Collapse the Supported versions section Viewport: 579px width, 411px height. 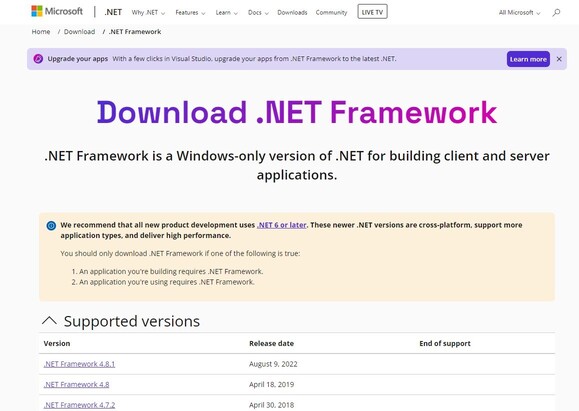[x=49, y=321]
